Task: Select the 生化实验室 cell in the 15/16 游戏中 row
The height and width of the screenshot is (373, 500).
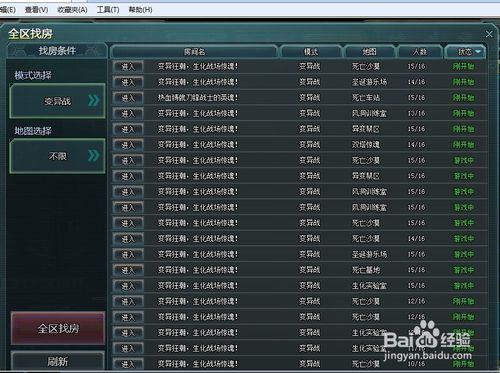Action: pyautogui.click(x=369, y=286)
